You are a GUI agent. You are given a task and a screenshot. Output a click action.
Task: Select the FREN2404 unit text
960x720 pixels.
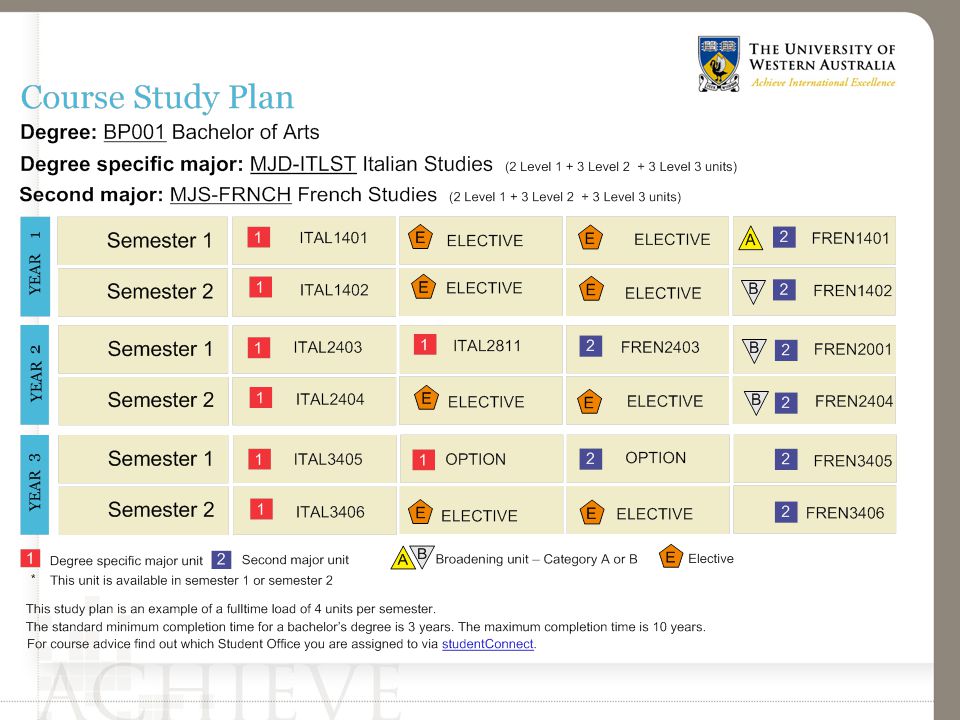point(854,402)
